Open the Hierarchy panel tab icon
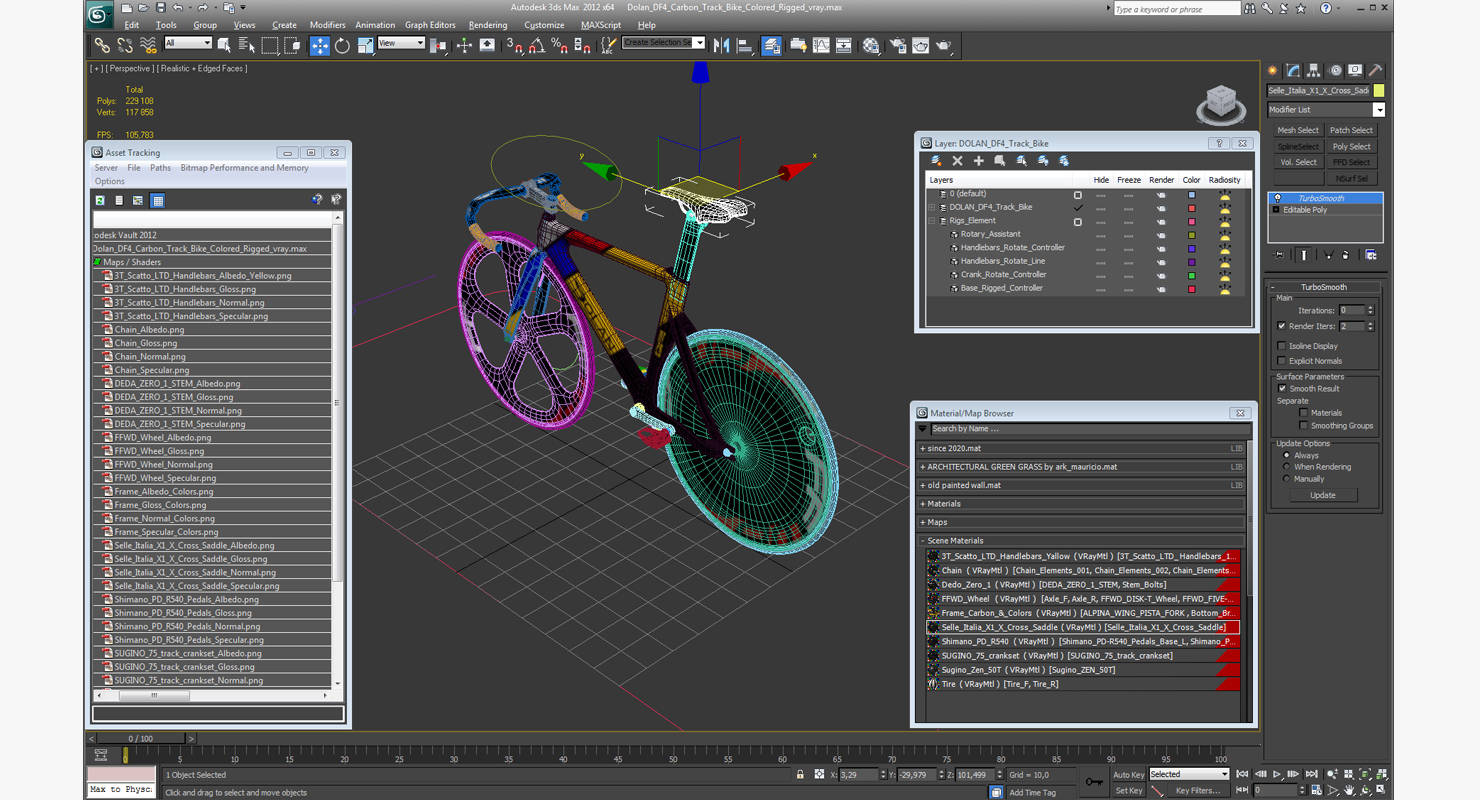The height and width of the screenshot is (800, 1480). tap(1314, 70)
